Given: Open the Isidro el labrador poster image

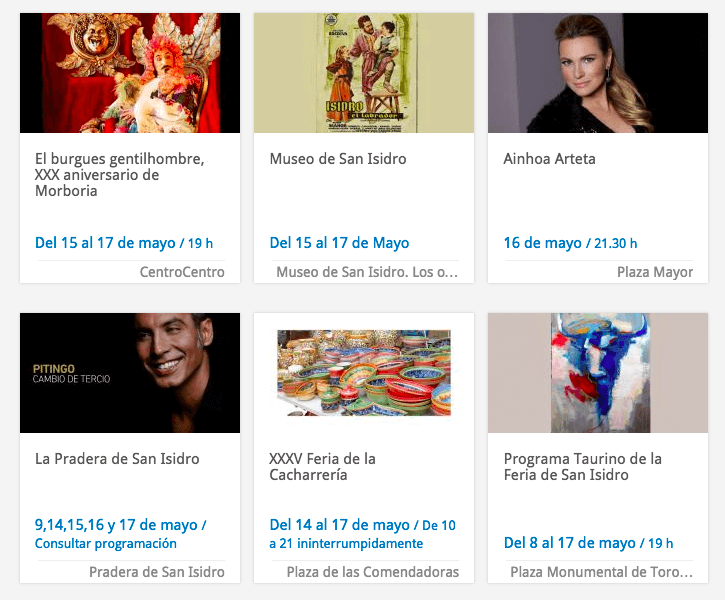Looking at the screenshot, I should point(364,73).
